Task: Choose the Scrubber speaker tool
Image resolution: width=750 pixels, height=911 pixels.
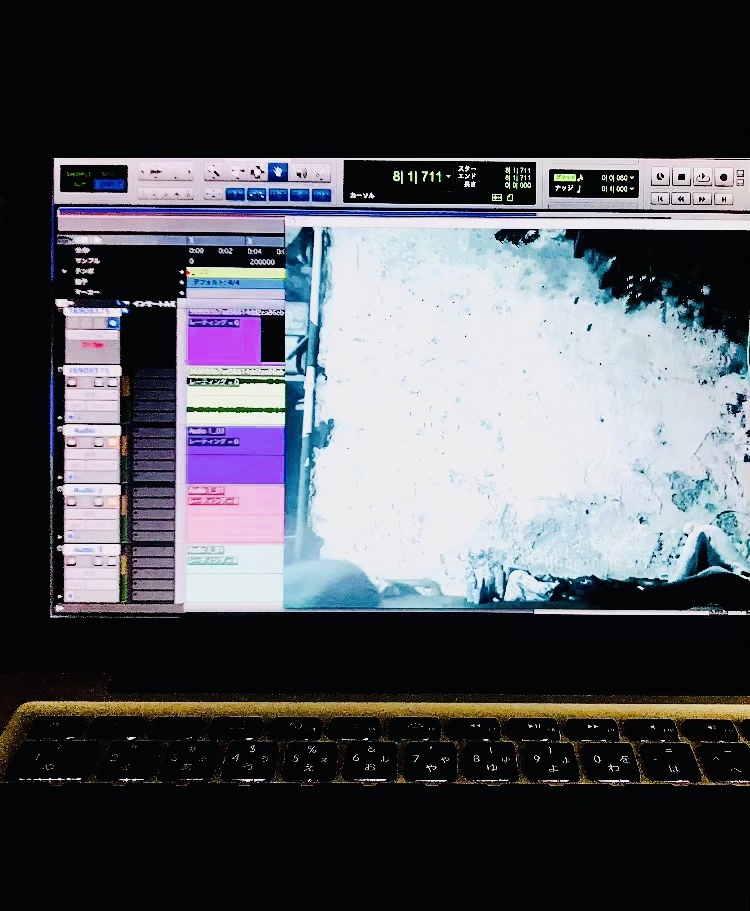Action: [300, 173]
